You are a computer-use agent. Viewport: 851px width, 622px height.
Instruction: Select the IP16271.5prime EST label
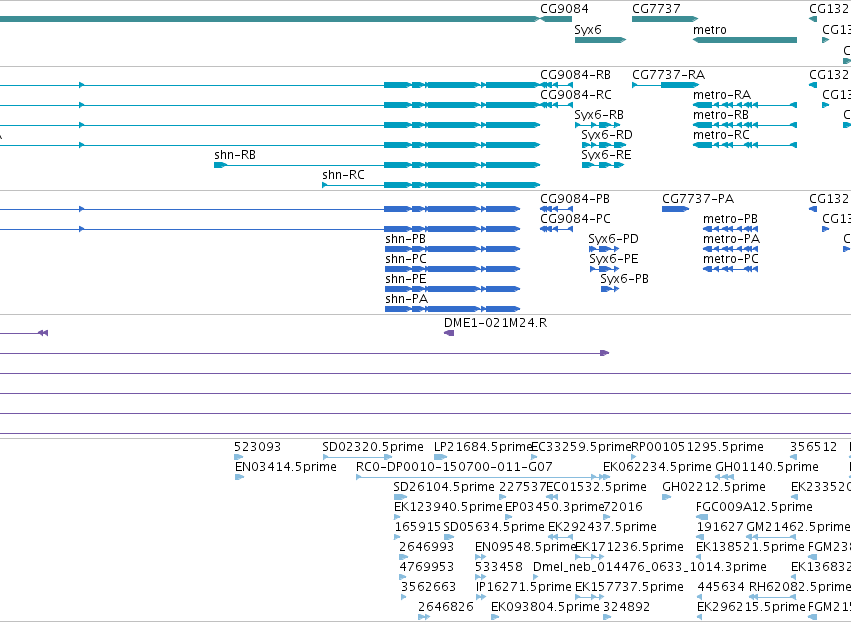(x=524, y=588)
